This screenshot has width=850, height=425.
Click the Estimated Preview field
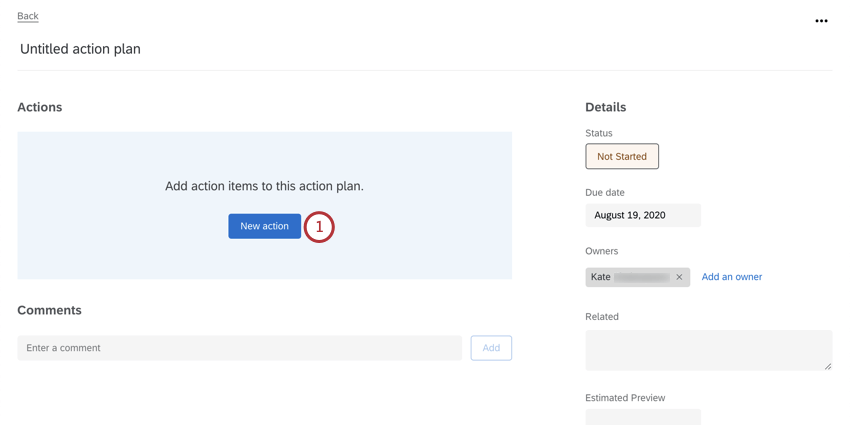(643, 416)
